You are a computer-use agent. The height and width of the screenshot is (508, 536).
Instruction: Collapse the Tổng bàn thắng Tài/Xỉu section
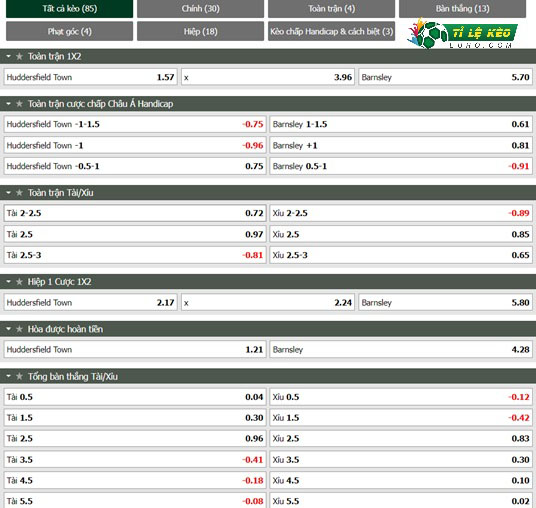[x=9, y=376]
